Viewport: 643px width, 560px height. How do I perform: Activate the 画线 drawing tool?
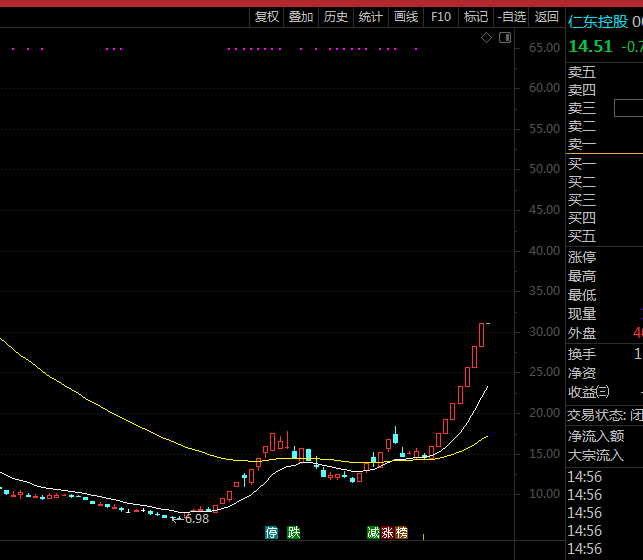pos(406,17)
